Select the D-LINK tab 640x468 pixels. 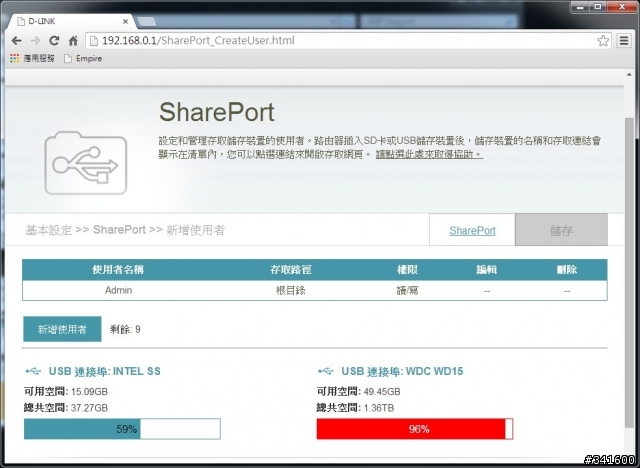[71, 21]
